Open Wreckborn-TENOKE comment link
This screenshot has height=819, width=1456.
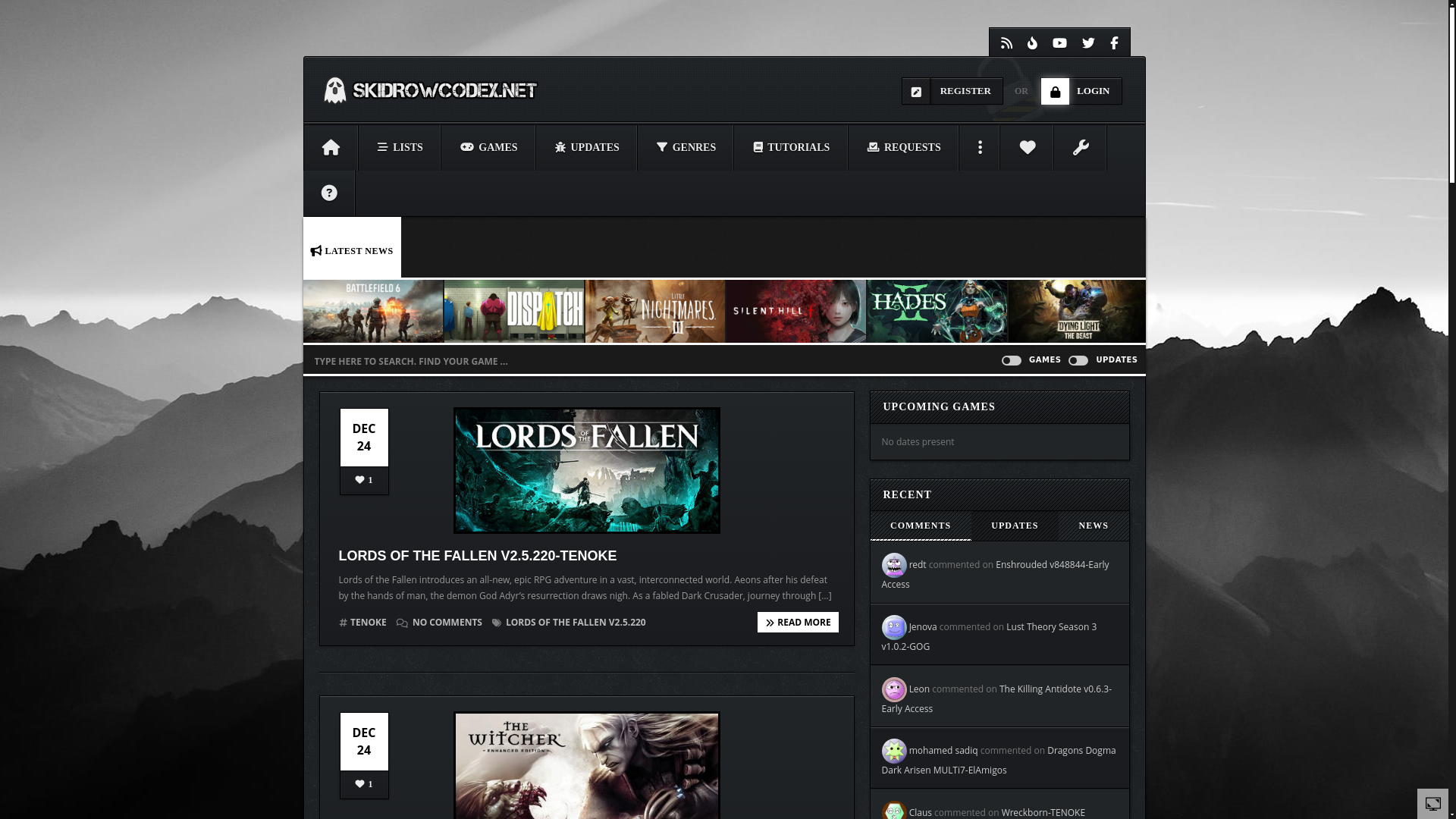(x=1043, y=812)
